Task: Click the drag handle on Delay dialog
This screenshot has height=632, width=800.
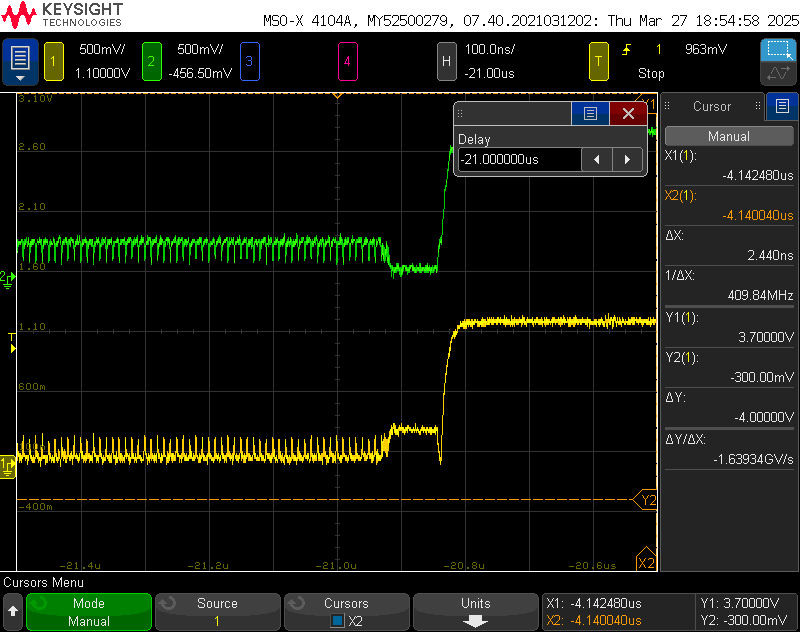Action: coord(460,113)
